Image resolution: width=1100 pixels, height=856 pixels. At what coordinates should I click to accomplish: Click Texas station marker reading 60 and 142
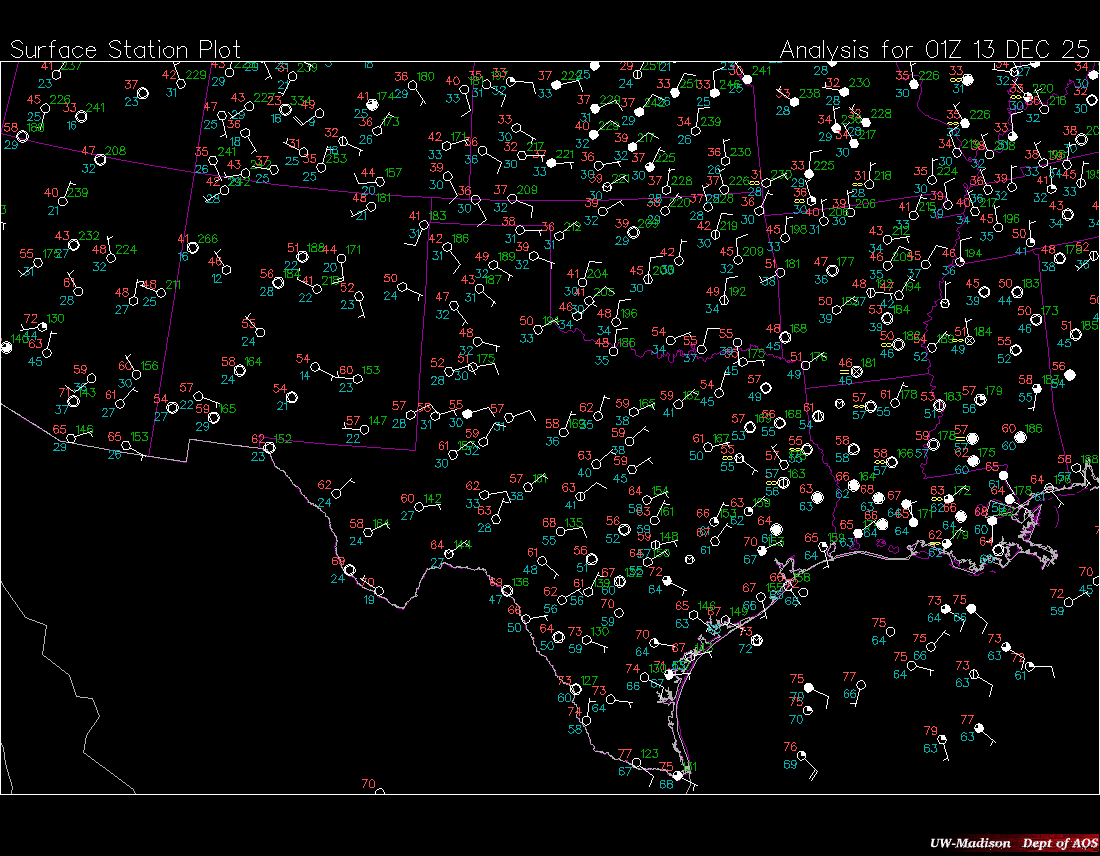420,507
